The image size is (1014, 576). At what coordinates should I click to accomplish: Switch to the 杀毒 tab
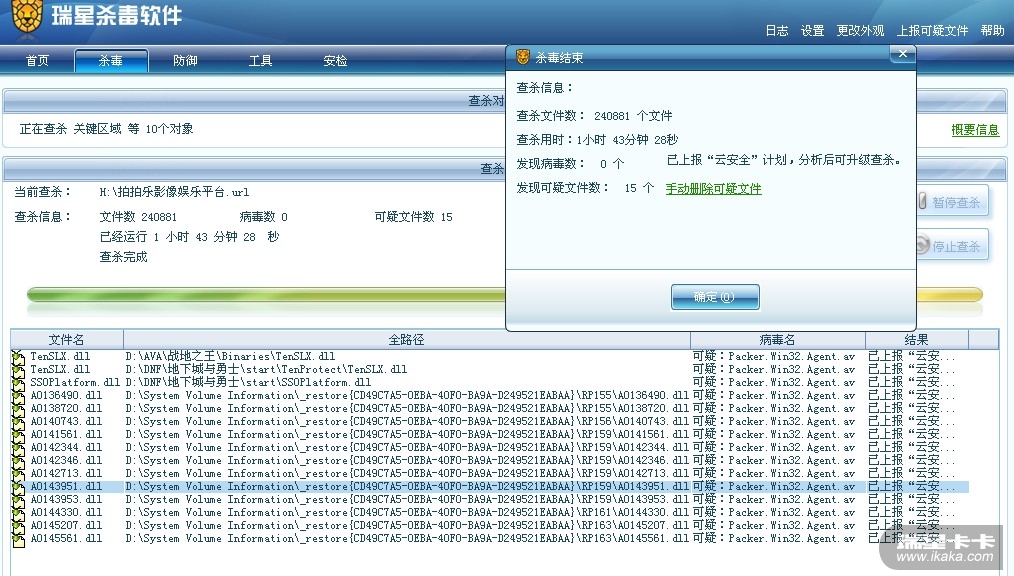pos(111,61)
